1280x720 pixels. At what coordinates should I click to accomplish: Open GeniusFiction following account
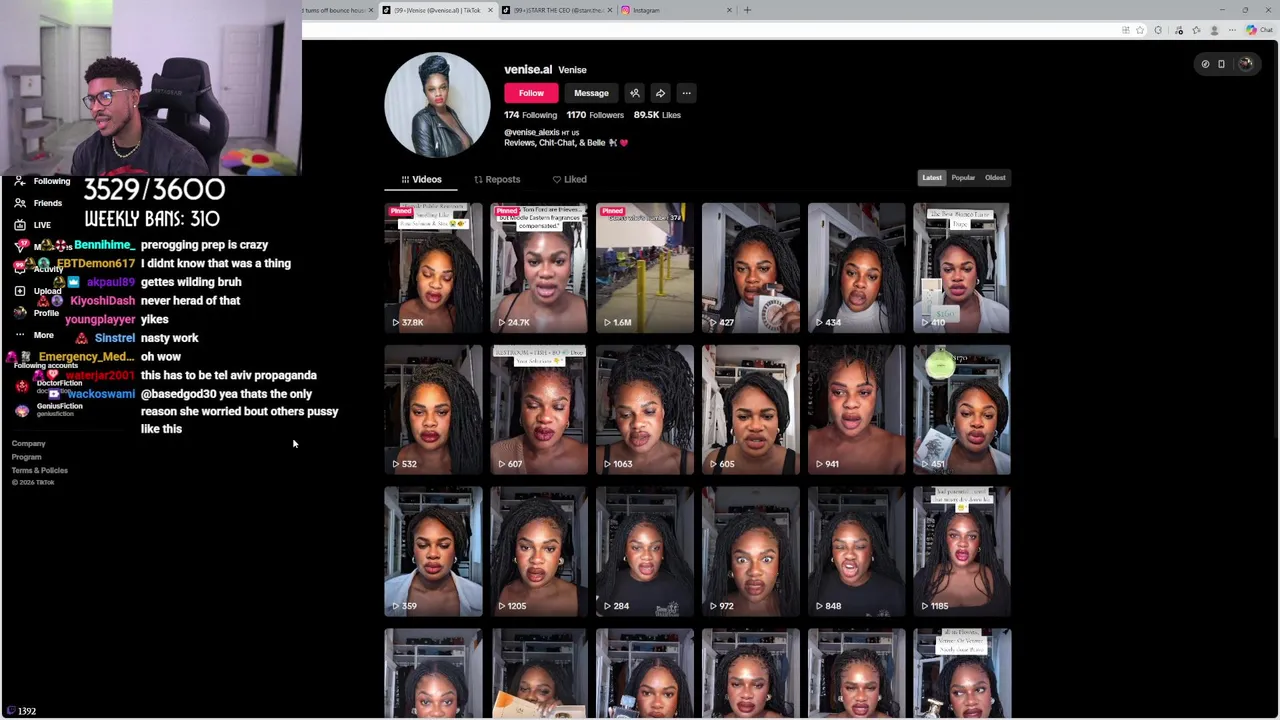[59, 407]
